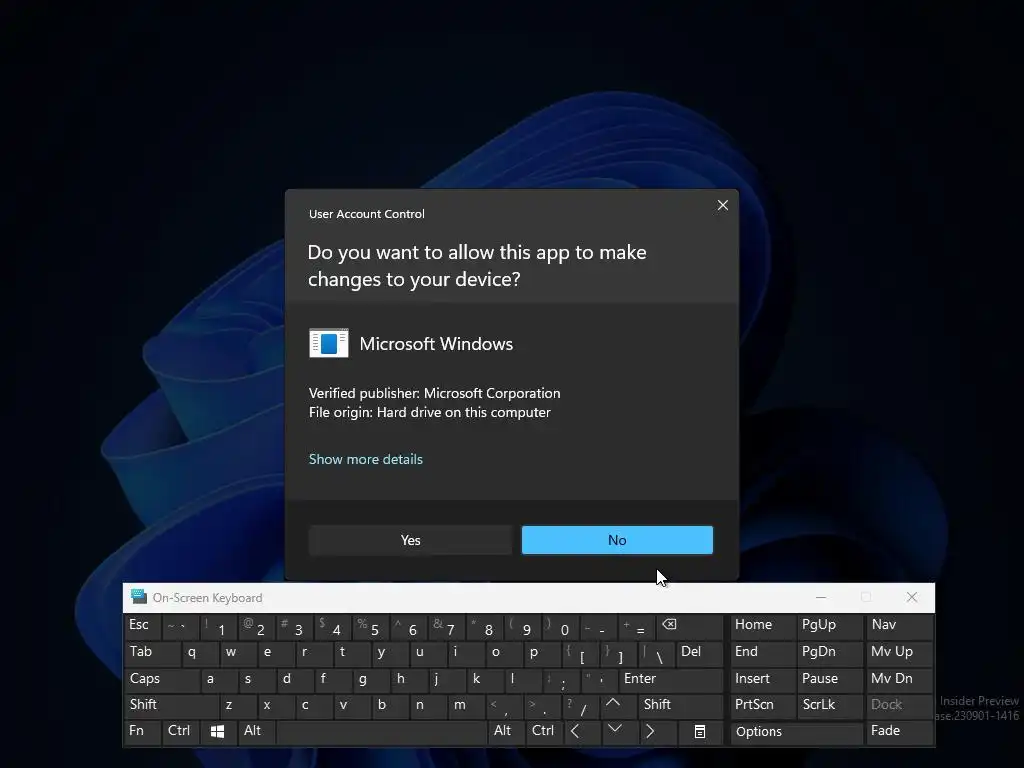Tap the number 8 key
Viewport: 1024px width, 768px height.
[484, 626]
